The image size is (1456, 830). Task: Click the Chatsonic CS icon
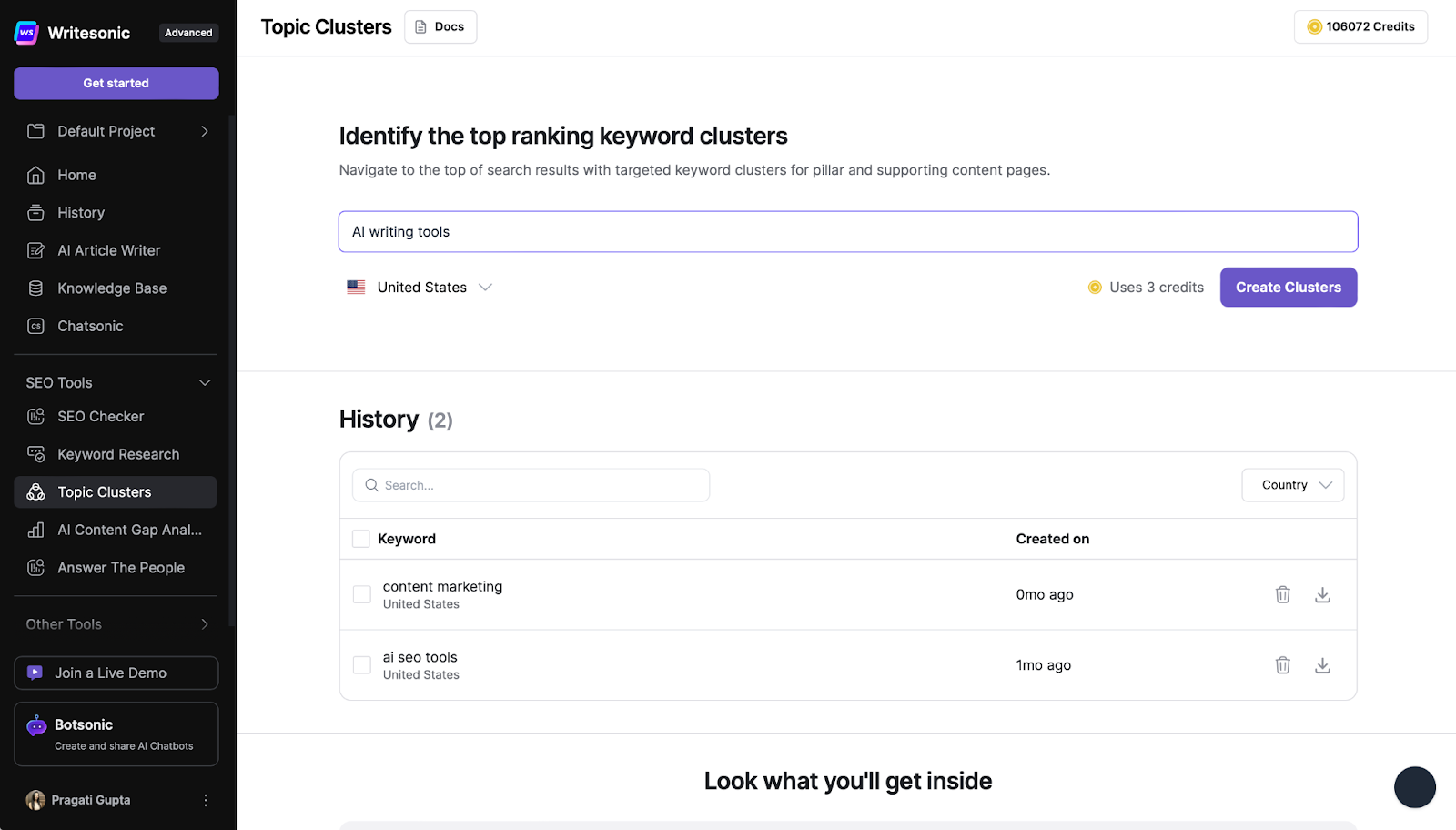click(x=36, y=326)
